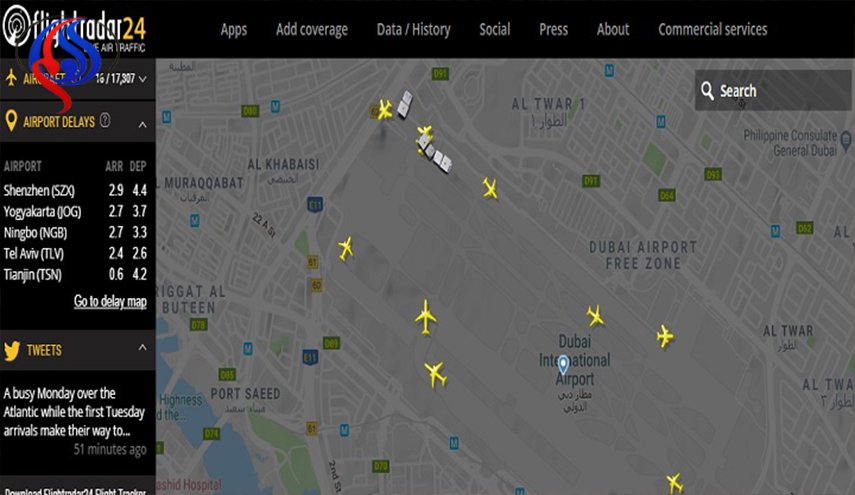The image size is (855, 495).
Task: Open Commercial services
Action: pyautogui.click(x=713, y=29)
